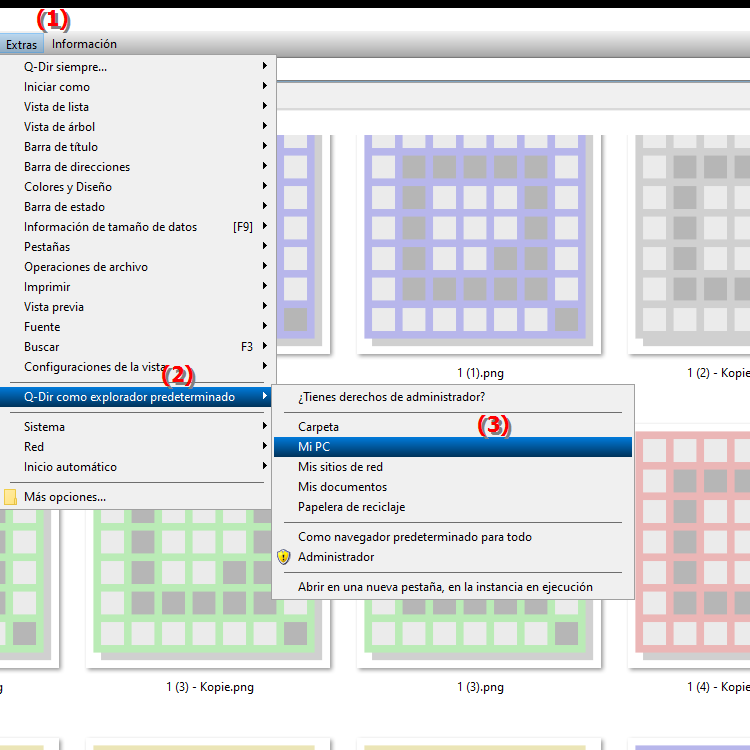Click the Administrador menu entry

[452, 557]
